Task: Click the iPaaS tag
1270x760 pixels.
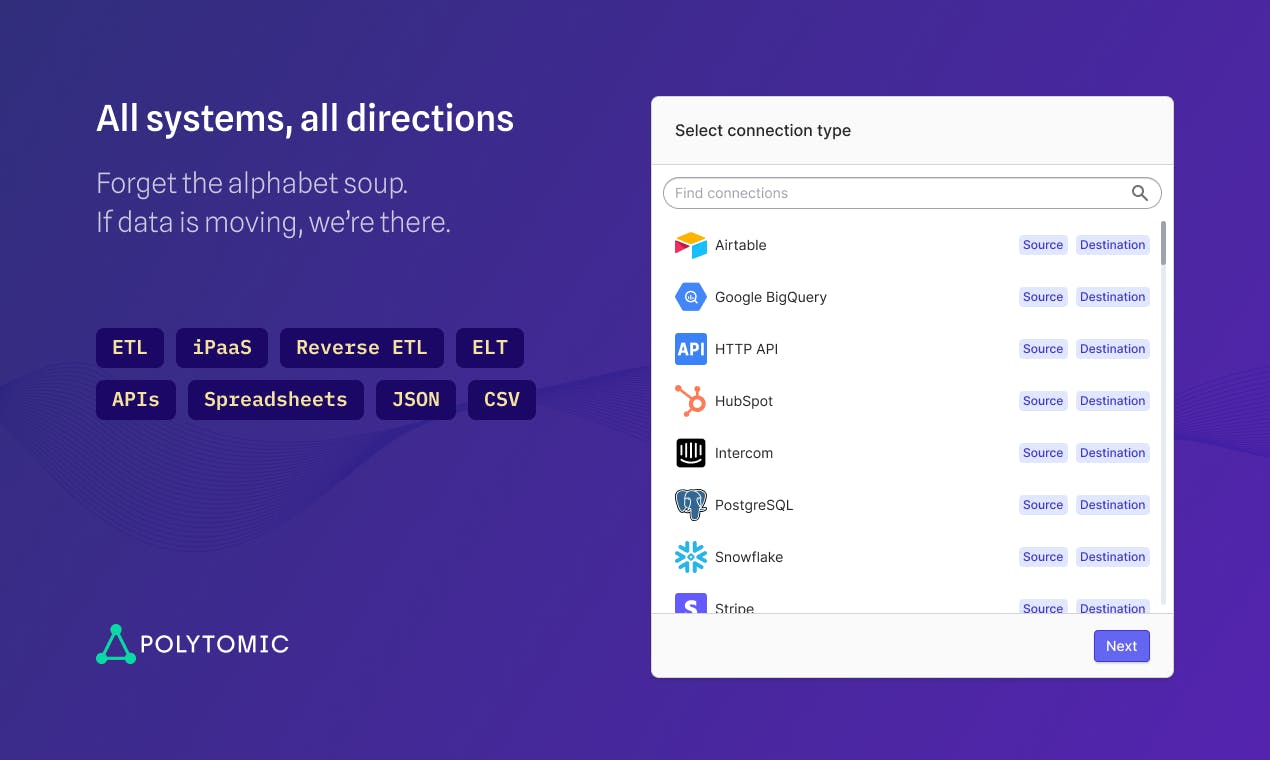Action: (222, 348)
